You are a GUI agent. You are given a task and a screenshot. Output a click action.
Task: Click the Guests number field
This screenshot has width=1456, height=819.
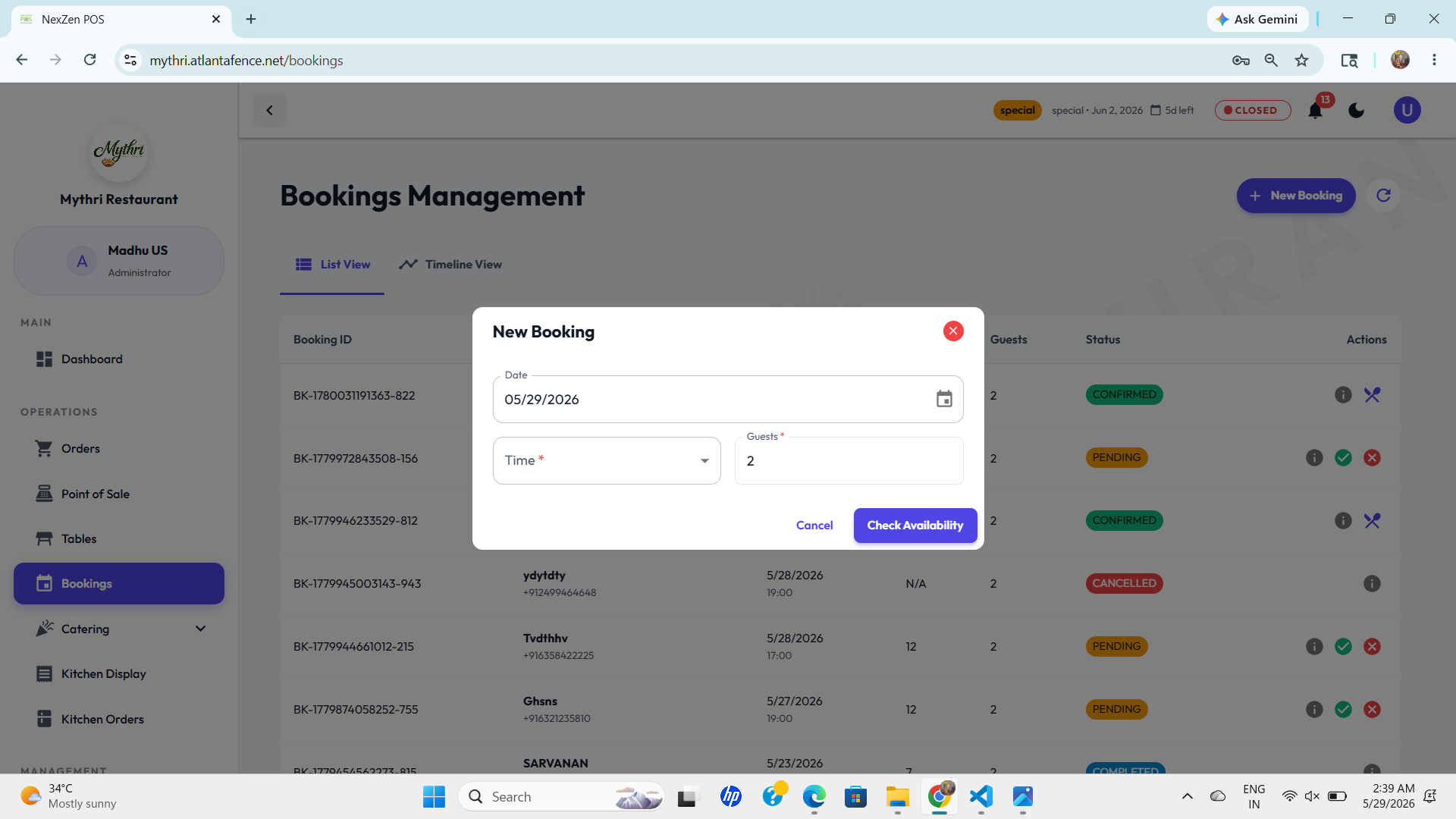click(x=849, y=460)
